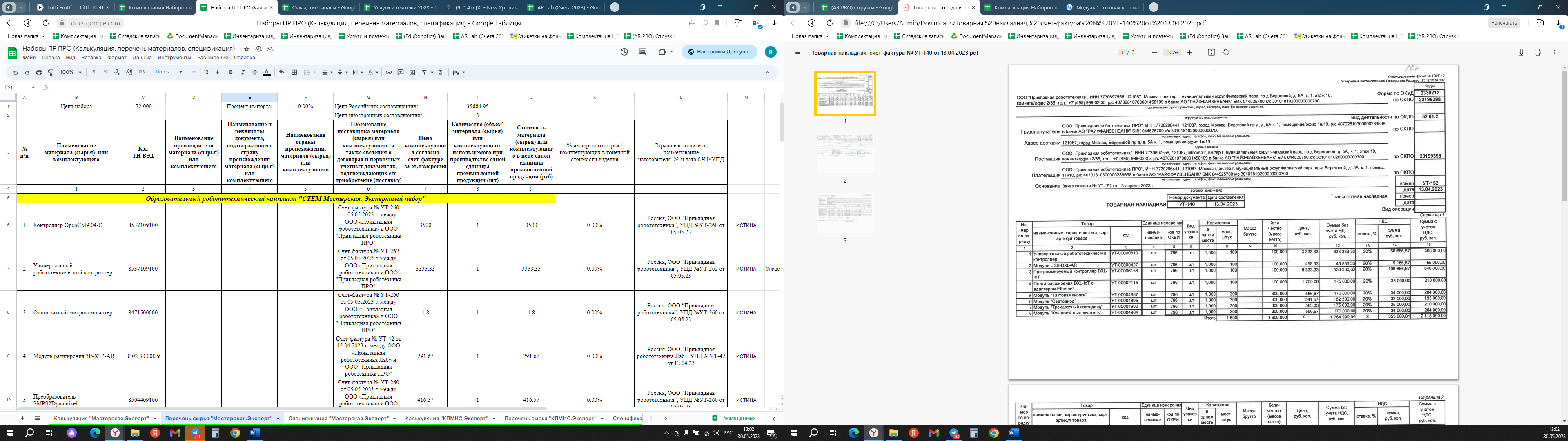Open the zoom 100% dropdown in Sheets
The image size is (1568, 441).
[71, 73]
